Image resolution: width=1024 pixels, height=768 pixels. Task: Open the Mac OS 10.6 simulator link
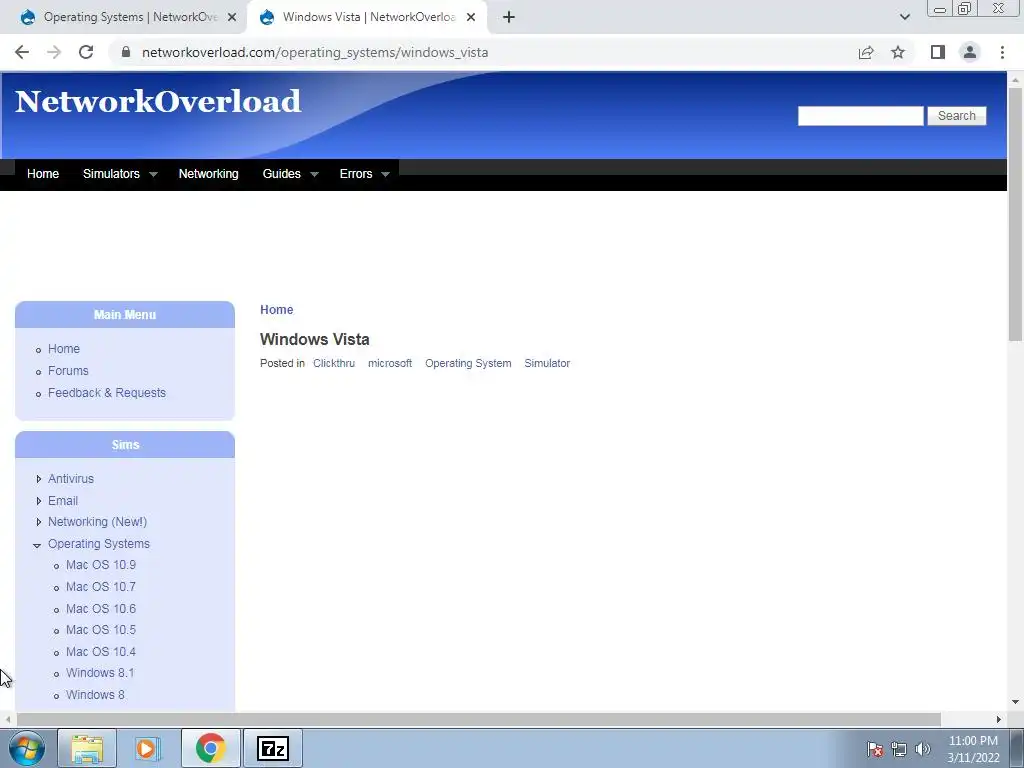click(x=101, y=609)
